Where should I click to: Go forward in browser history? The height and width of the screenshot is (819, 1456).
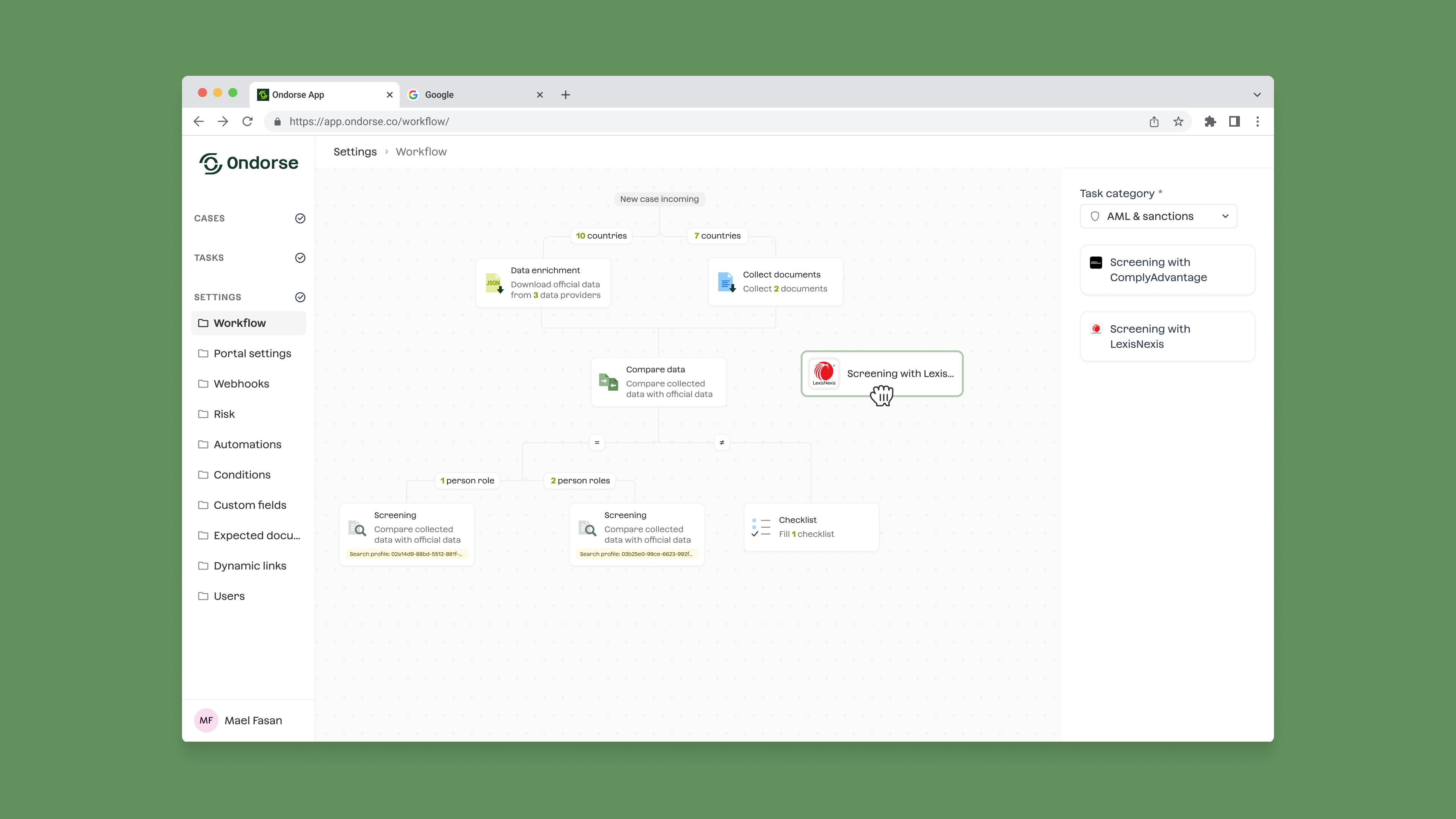coord(223,121)
